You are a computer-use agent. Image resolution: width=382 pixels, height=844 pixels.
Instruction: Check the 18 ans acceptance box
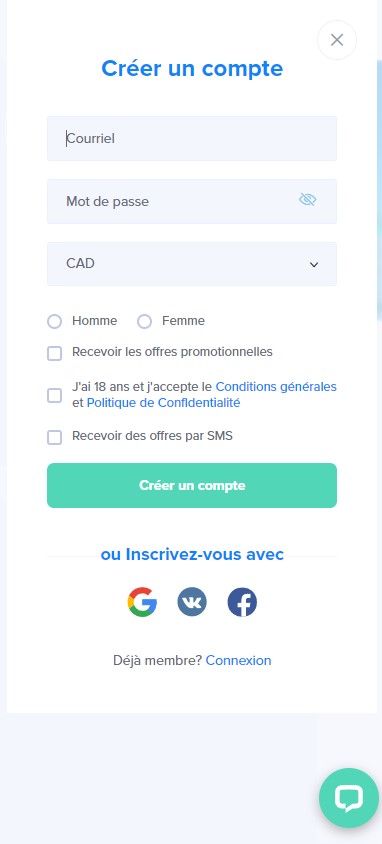(x=54, y=395)
